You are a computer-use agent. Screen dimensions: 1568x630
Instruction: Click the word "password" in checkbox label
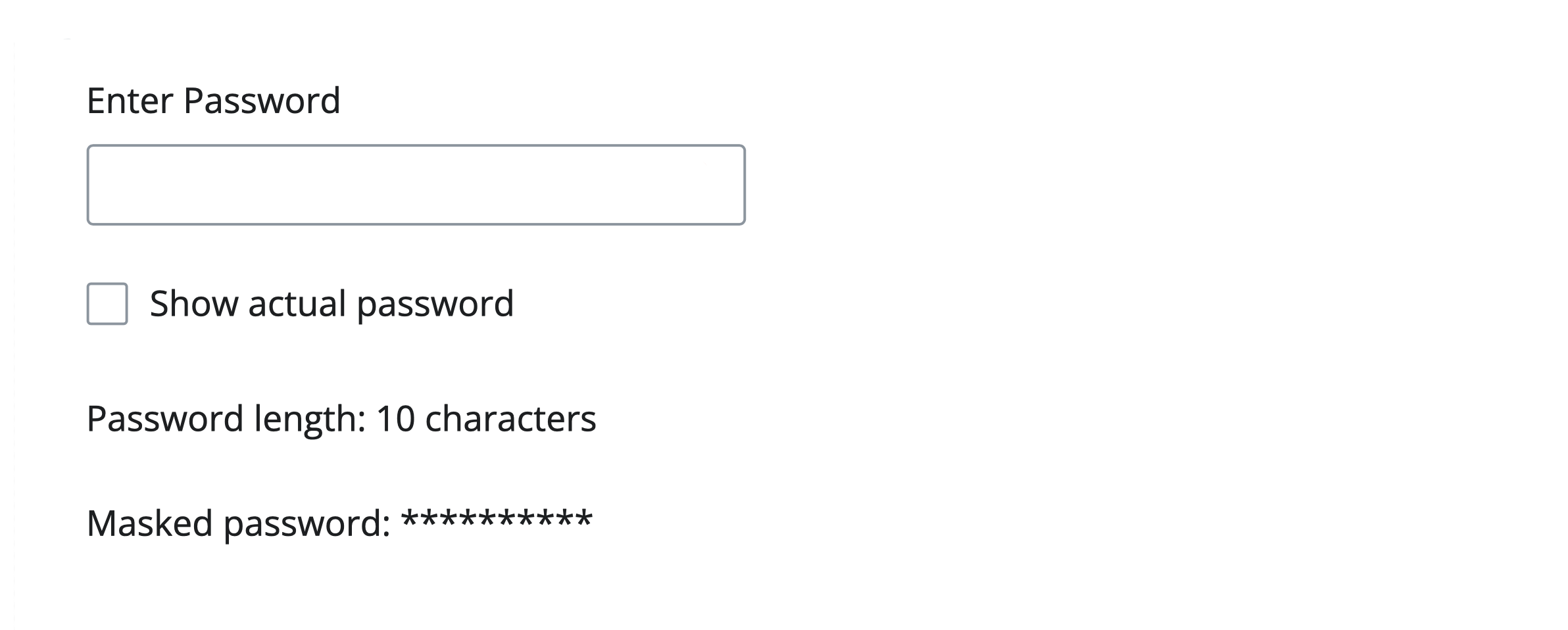pos(435,304)
